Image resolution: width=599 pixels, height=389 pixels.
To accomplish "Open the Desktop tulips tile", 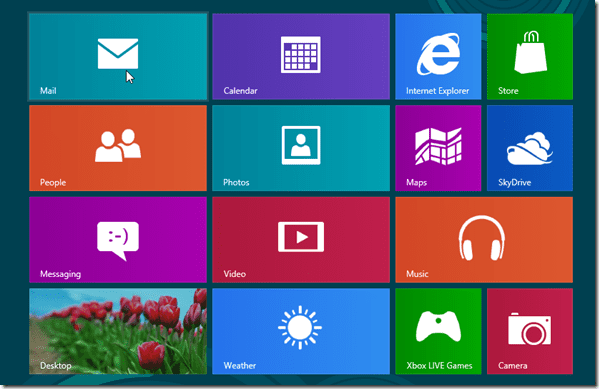I will coord(118,331).
